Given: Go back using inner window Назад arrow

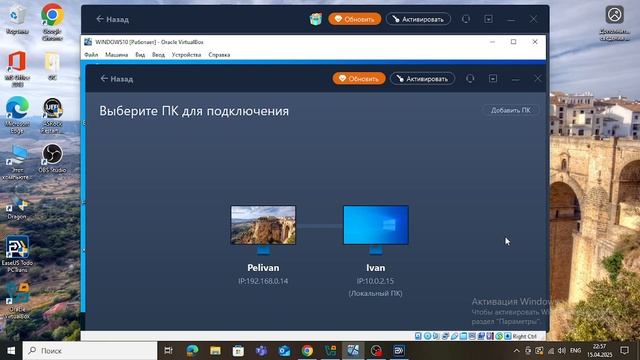Looking at the screenshot, I should 117,79.
